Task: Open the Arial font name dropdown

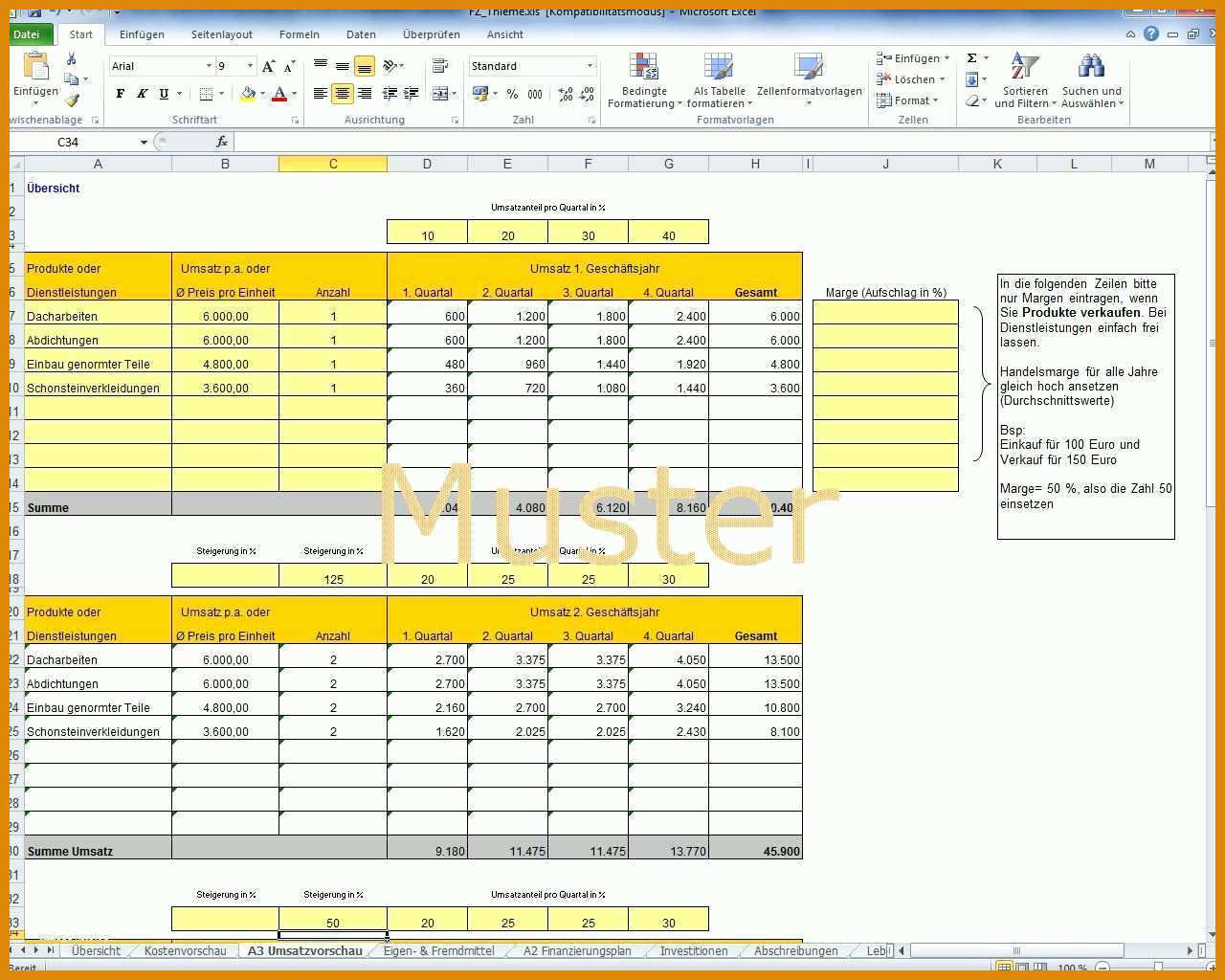Action: [209, 66]
